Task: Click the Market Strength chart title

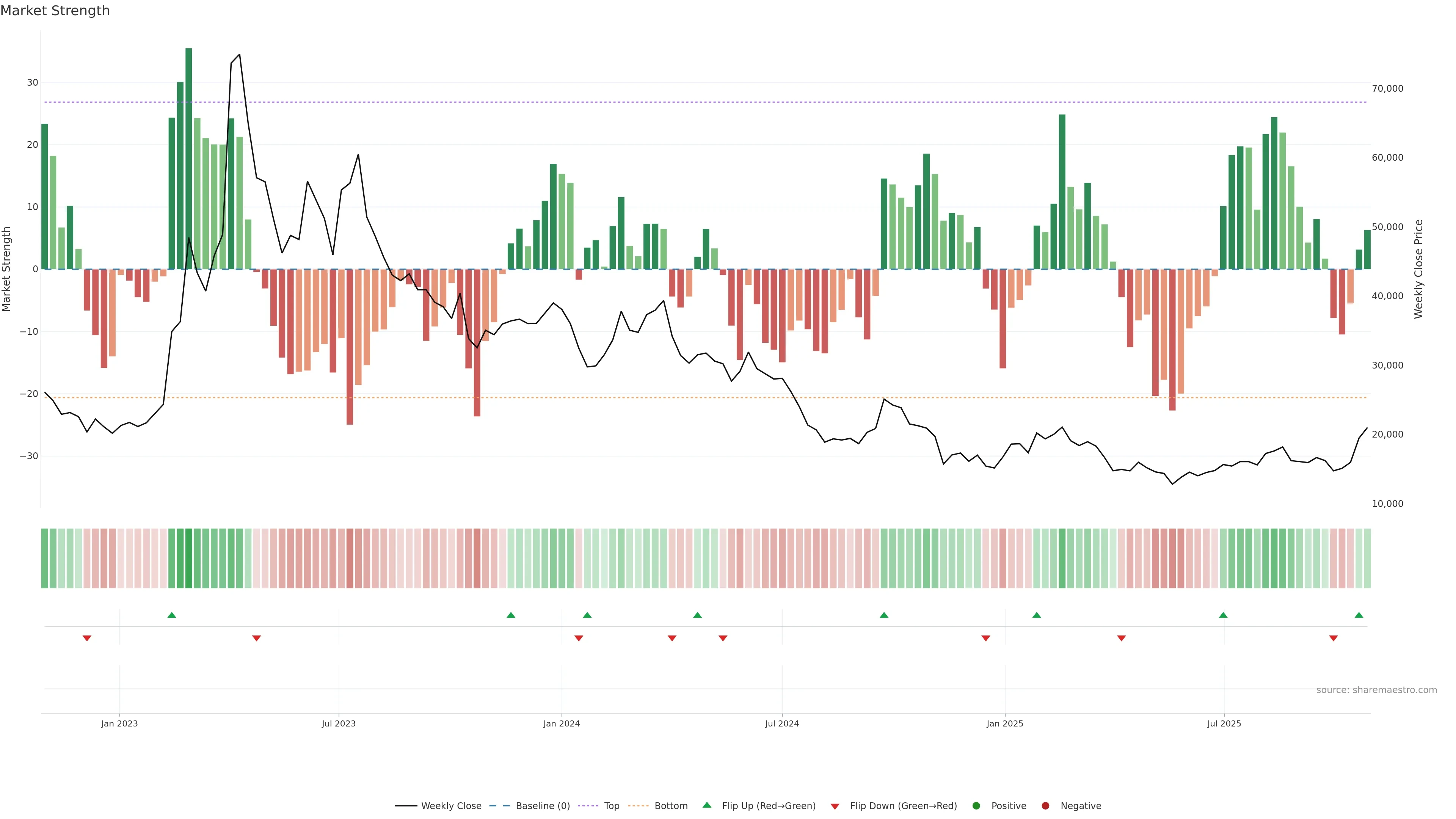Action: coord(55,11)
